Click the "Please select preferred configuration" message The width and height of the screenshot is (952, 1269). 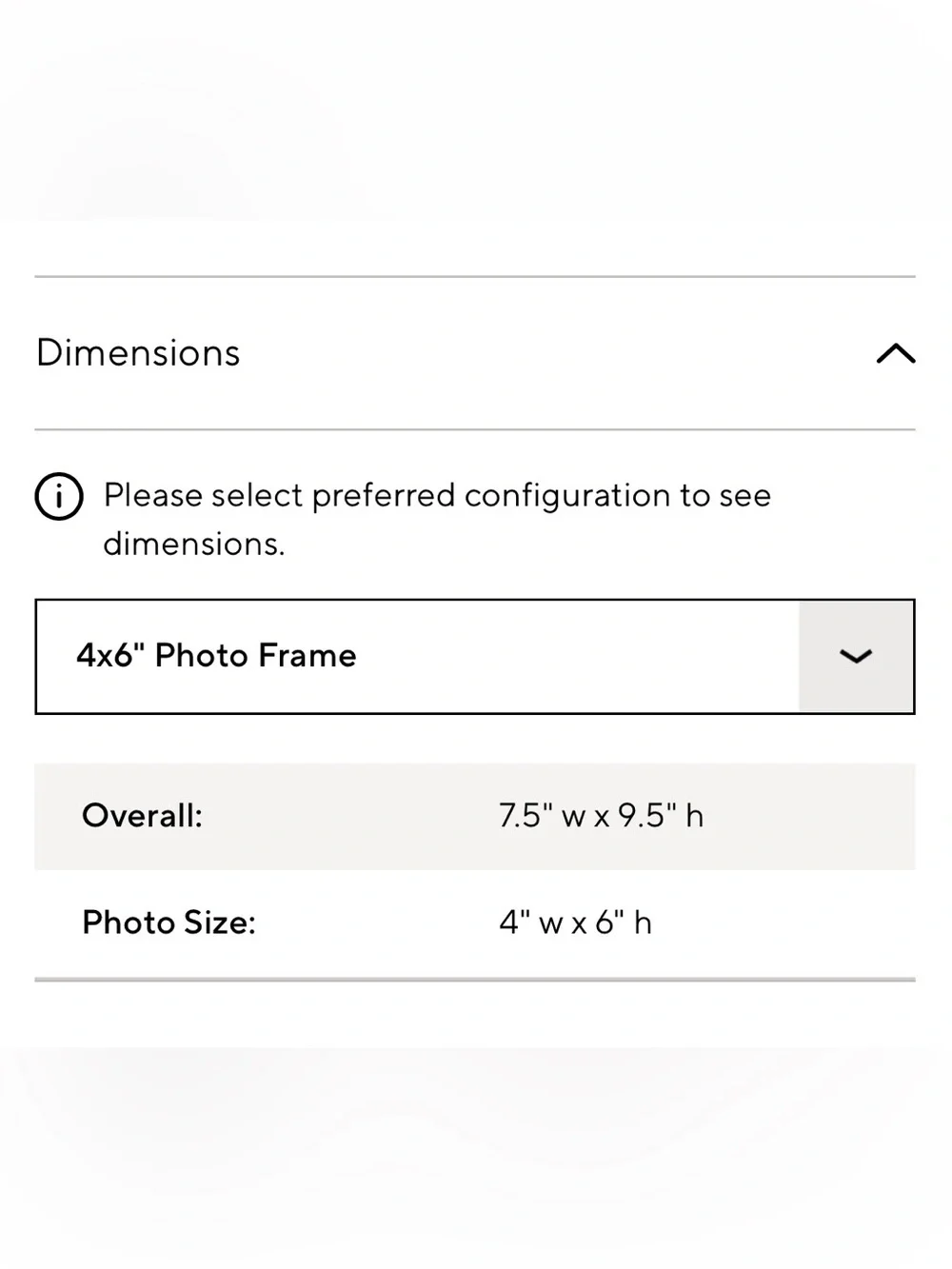tap(437, 519)
